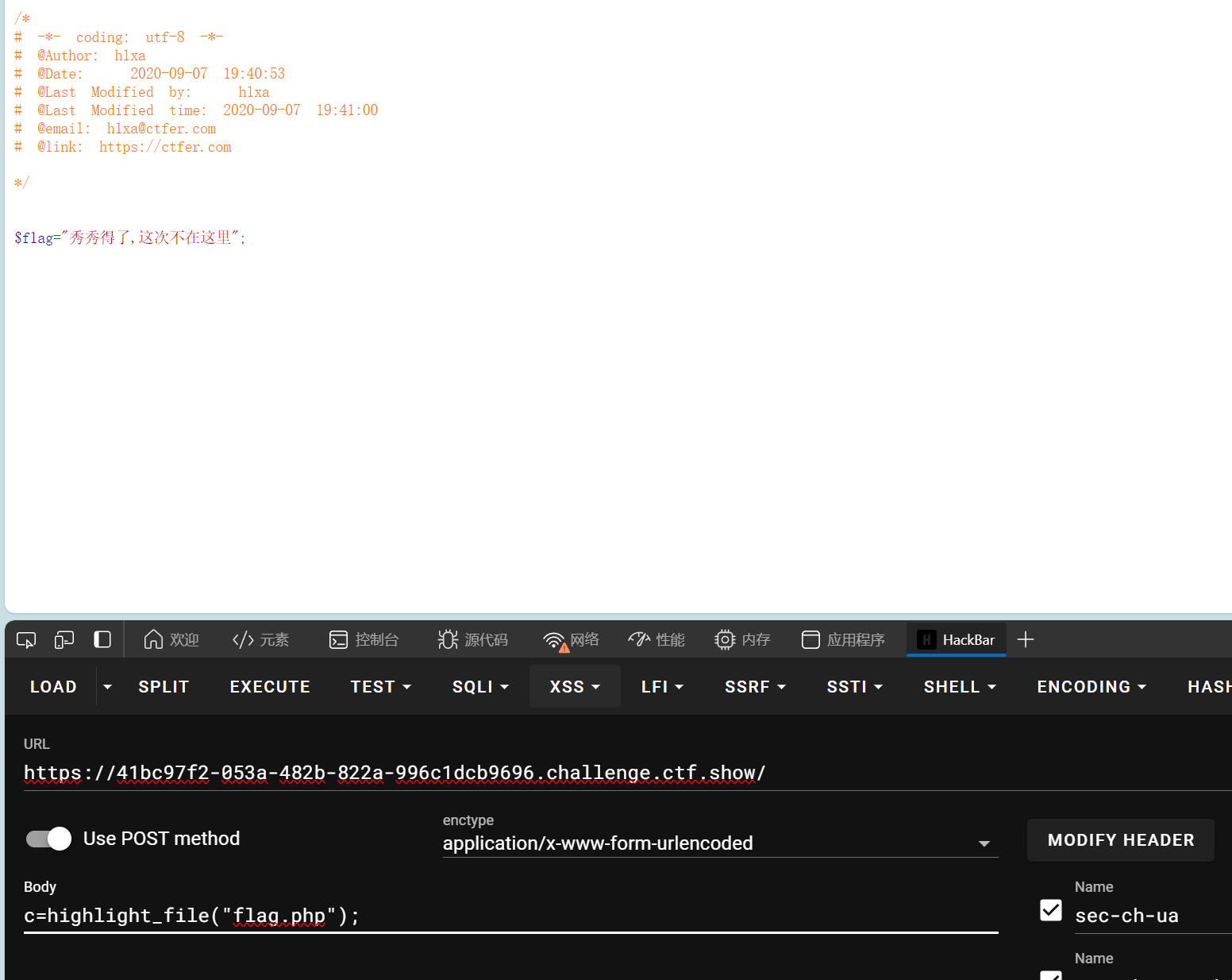The image size is (1232, 980).
Task: Add new DevTools tab with plus
Action: [1026, 640]
